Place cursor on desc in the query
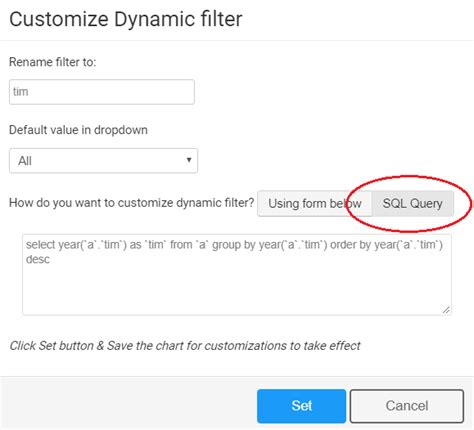Screen dimensions: 474x430 point(38,259)
